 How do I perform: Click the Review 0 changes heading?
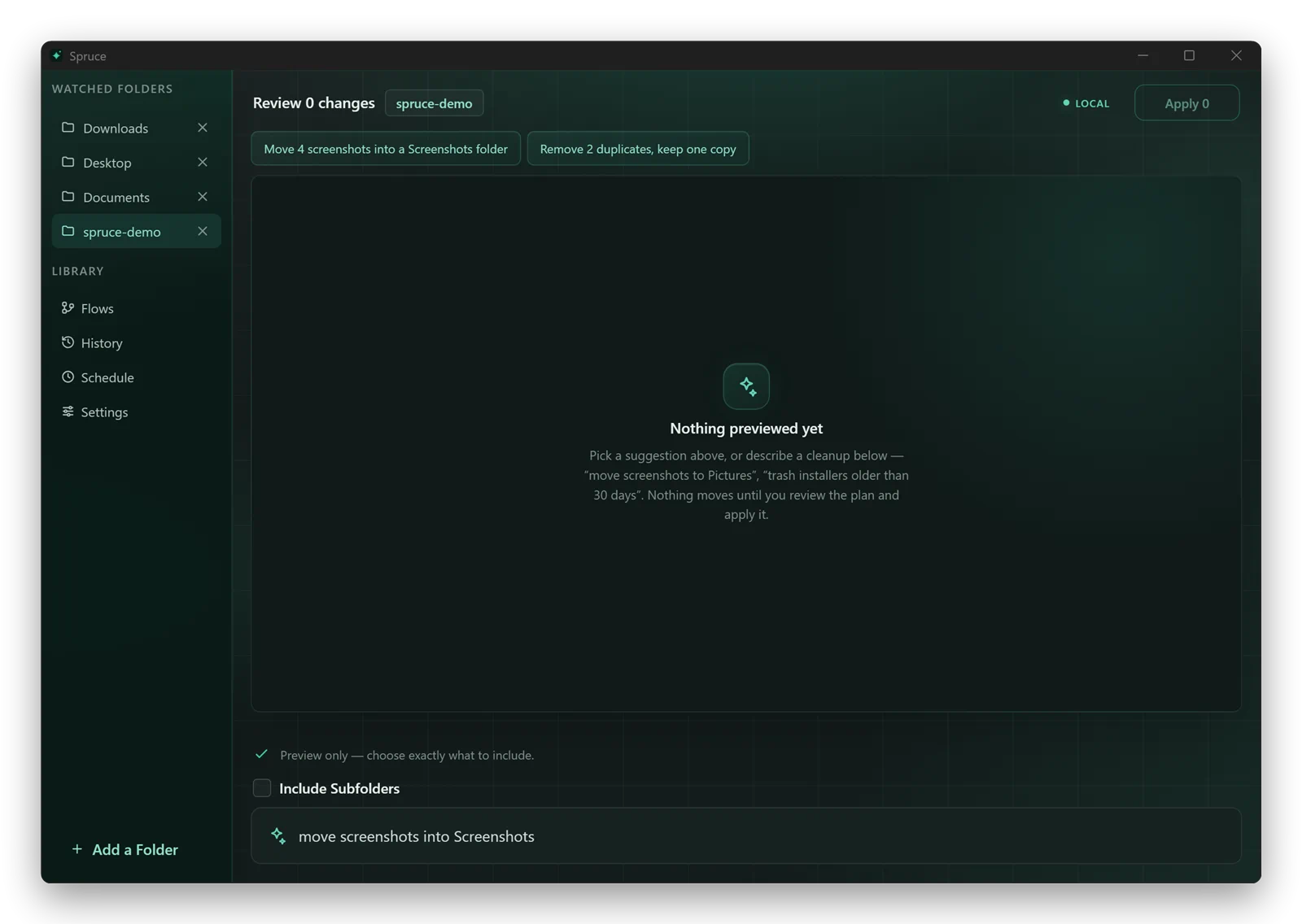pyautogui.click(x=313, y=103)
